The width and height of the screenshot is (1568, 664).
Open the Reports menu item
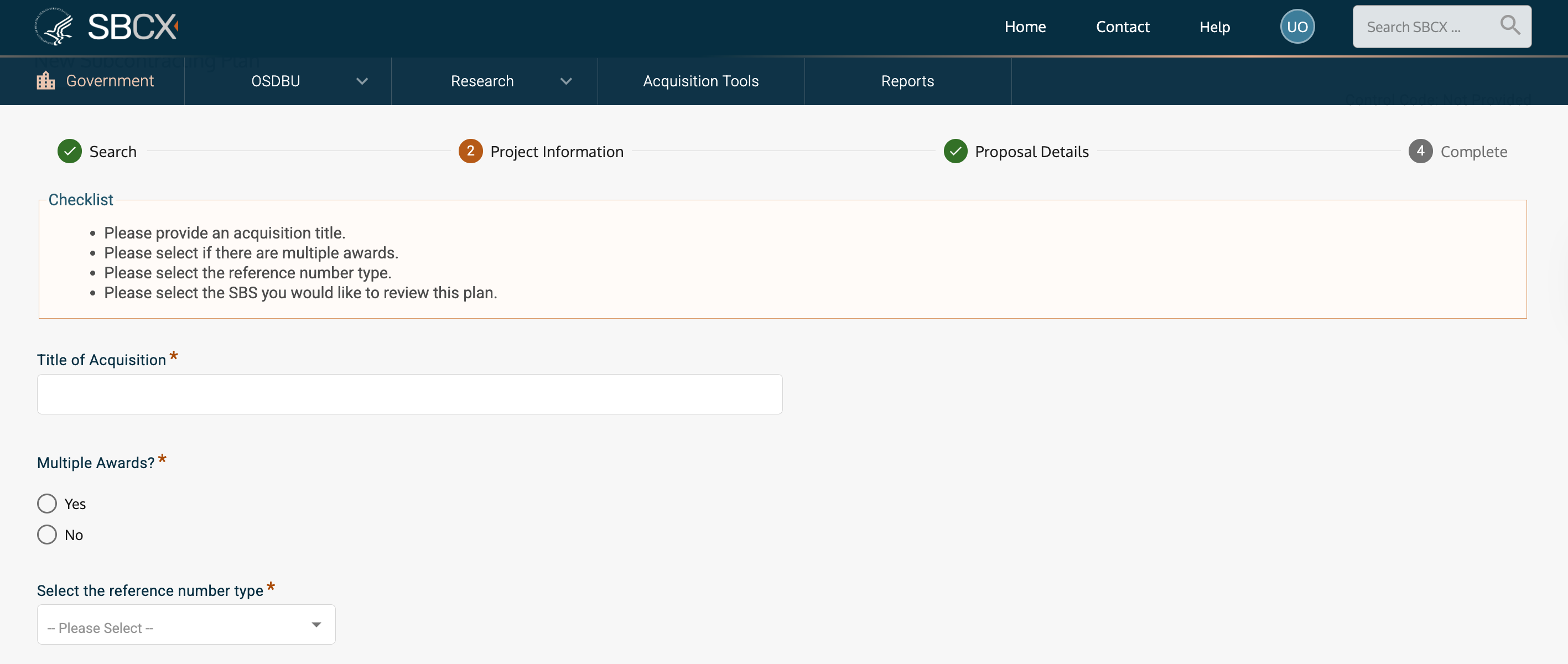point(907,81)
